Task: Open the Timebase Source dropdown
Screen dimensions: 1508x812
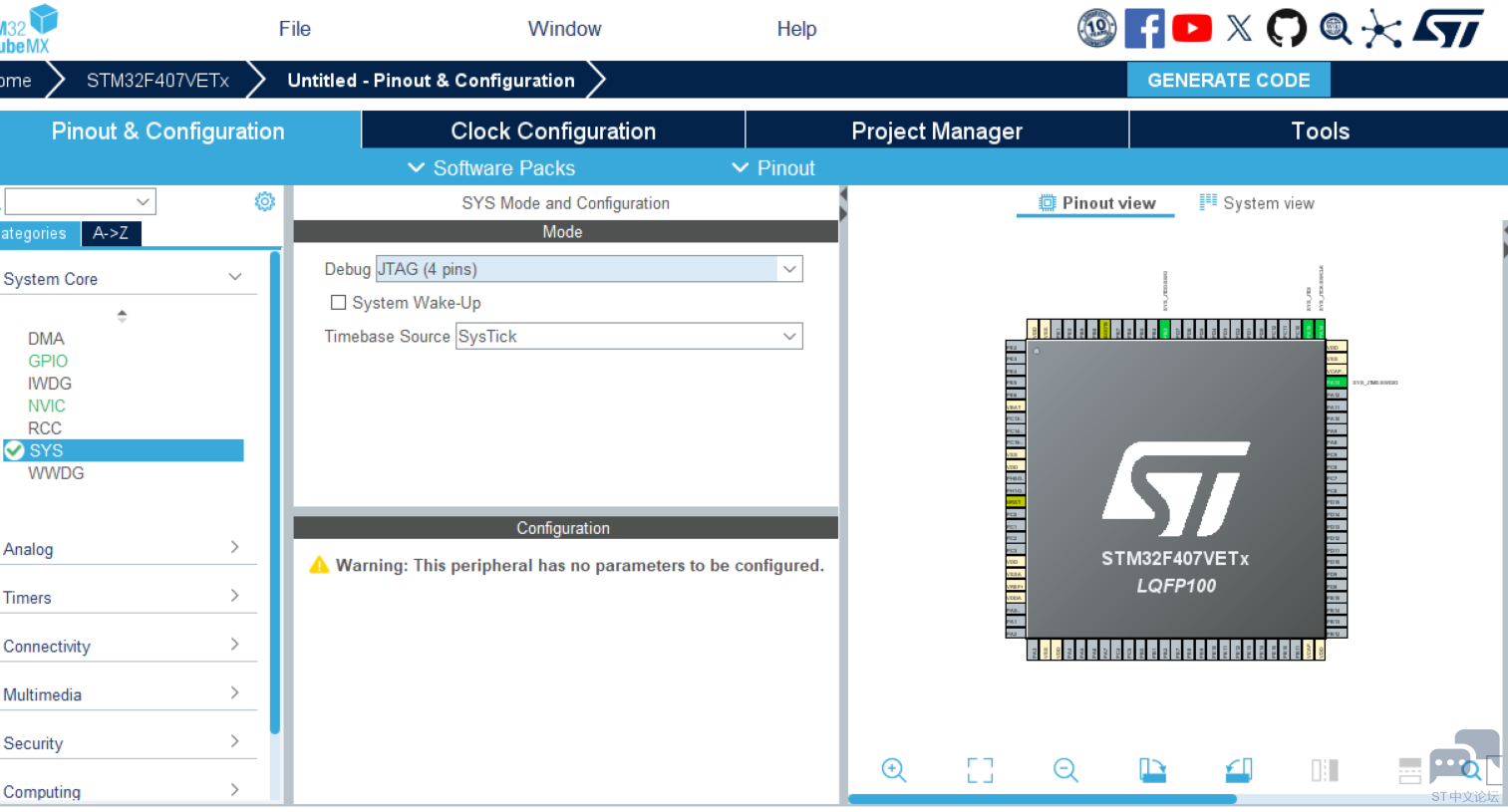Action: click(629, 336)
